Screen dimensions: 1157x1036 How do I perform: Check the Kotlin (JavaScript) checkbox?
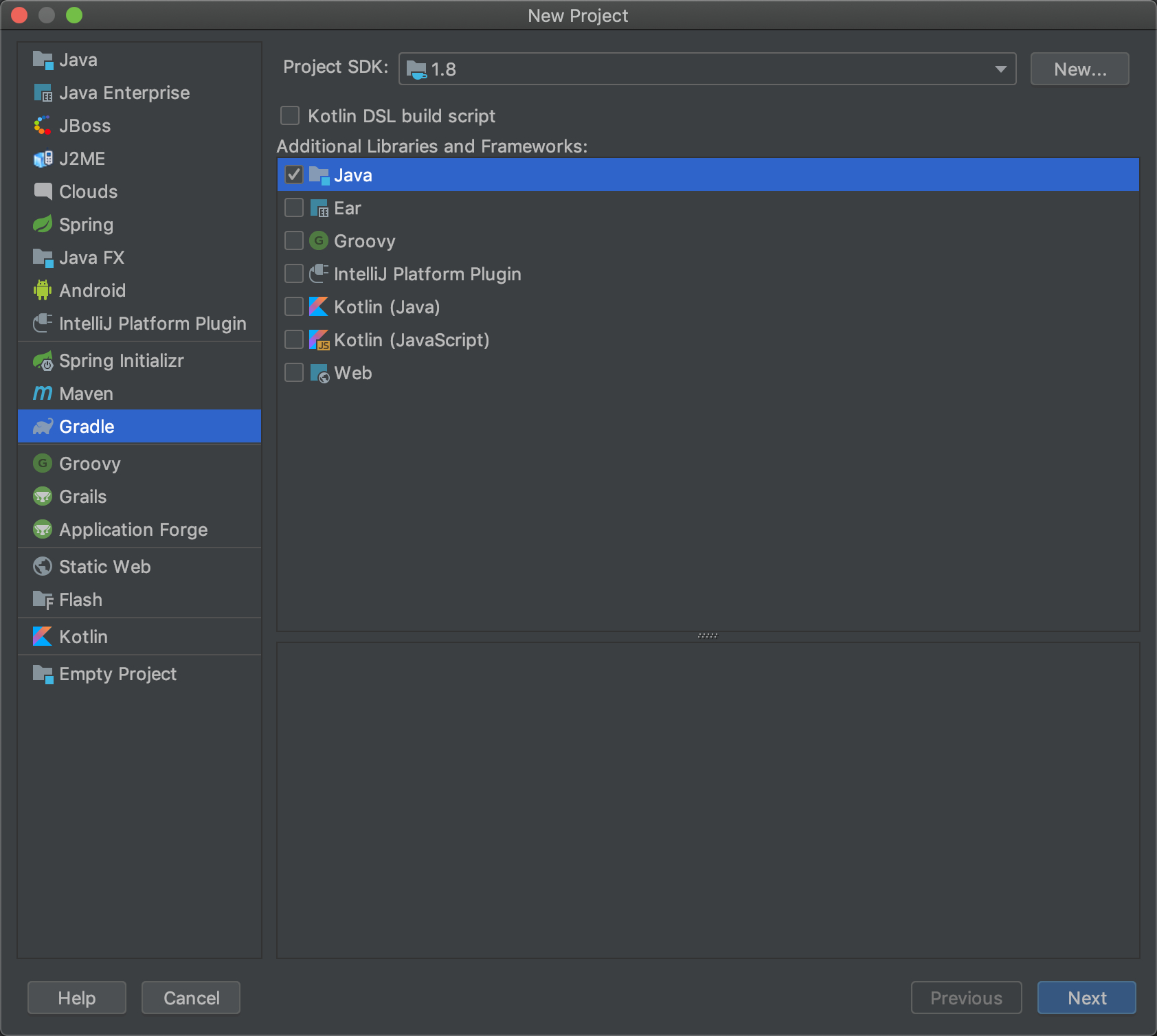coord(294,340)
